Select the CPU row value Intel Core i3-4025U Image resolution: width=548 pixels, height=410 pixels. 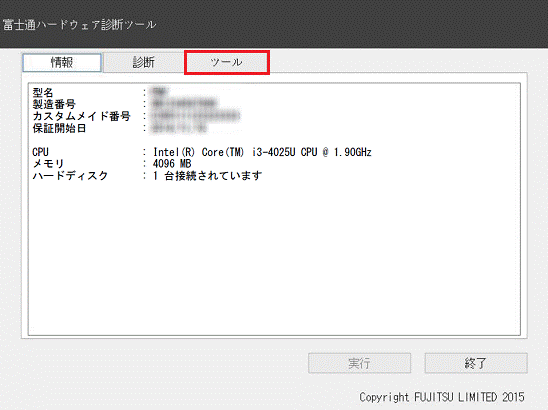(262, 152)
